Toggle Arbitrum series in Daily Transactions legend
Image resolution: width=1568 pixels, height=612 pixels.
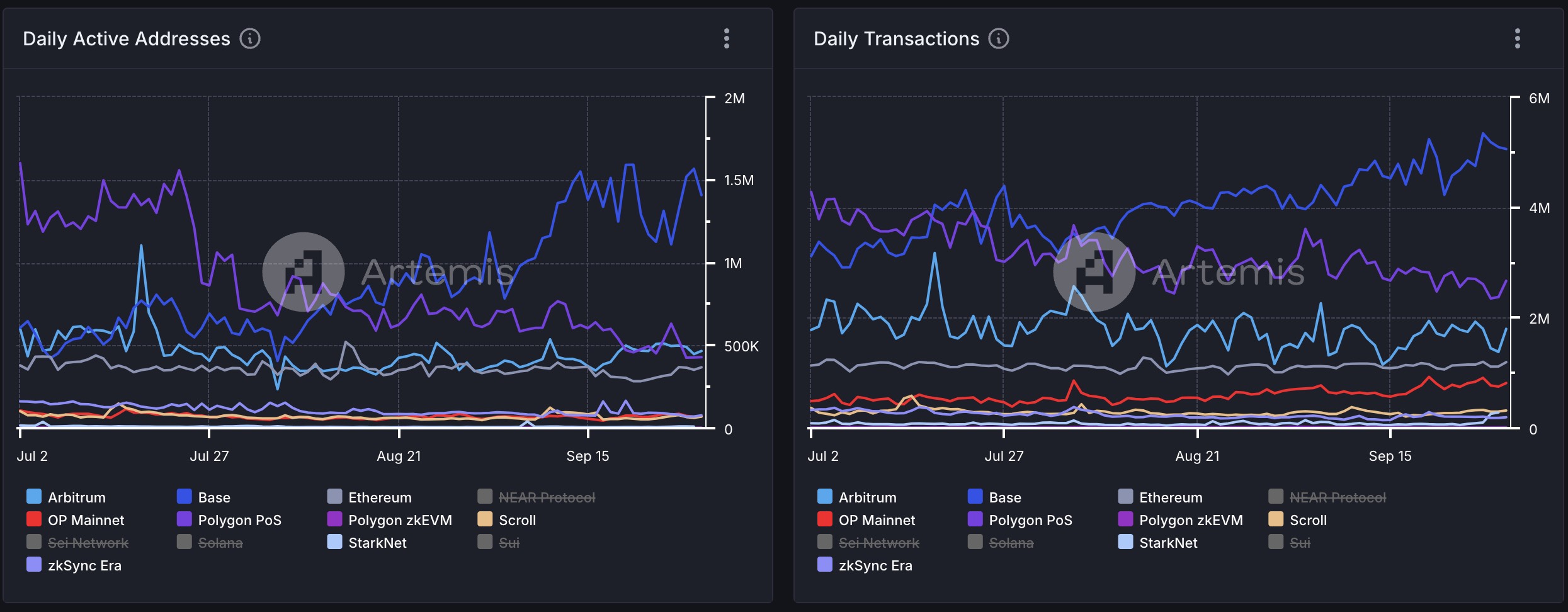coord(857,497)
